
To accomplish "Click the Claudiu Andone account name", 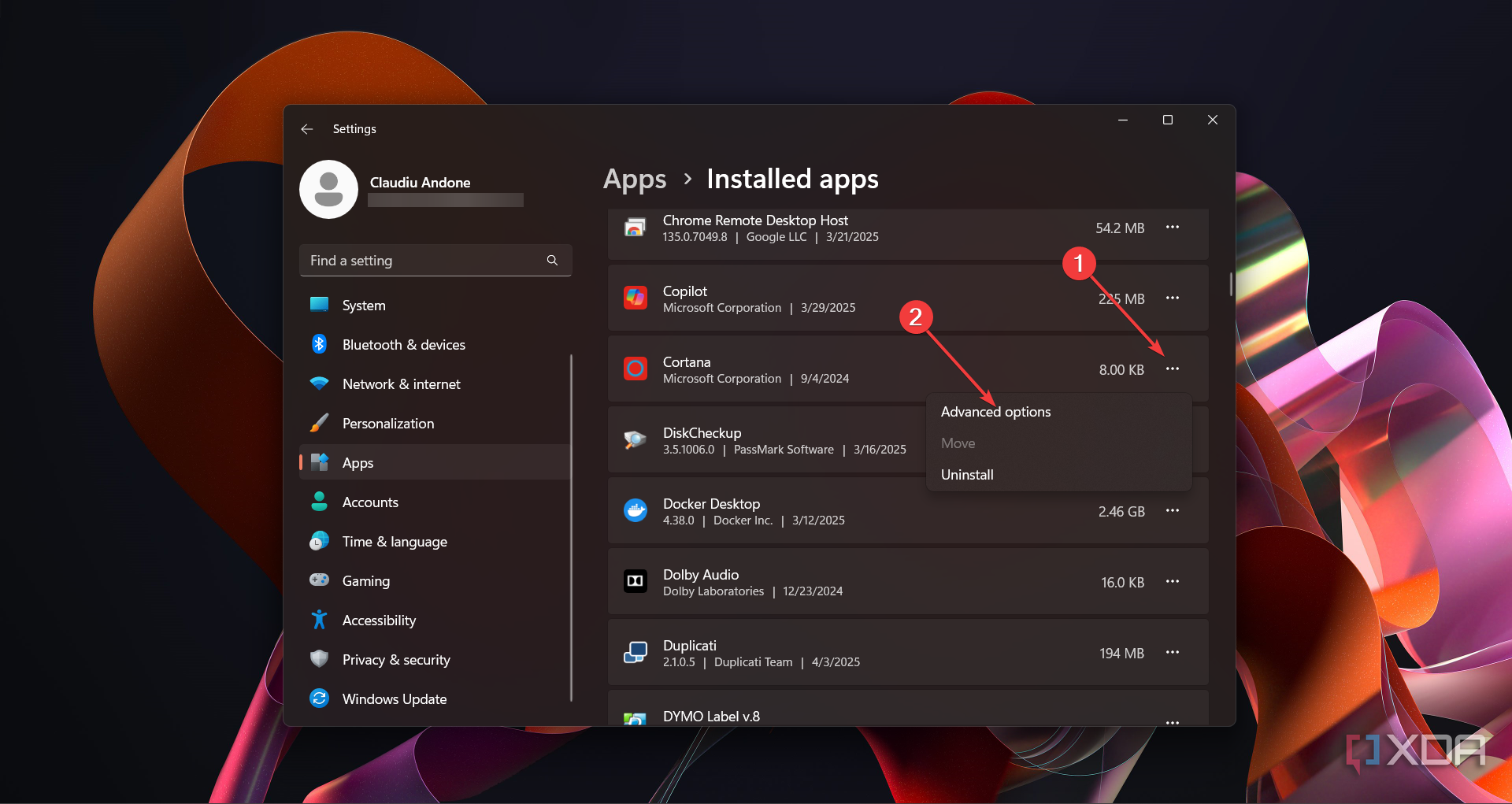I will click(x=420, y=183).
